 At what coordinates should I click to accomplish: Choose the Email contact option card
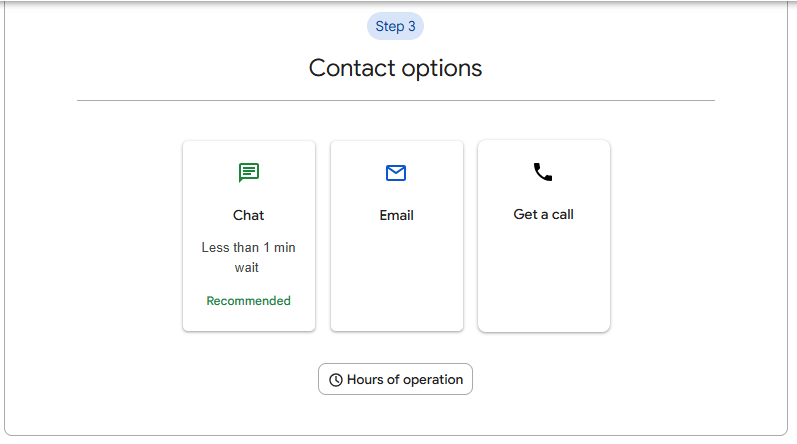tap(397, 236)
